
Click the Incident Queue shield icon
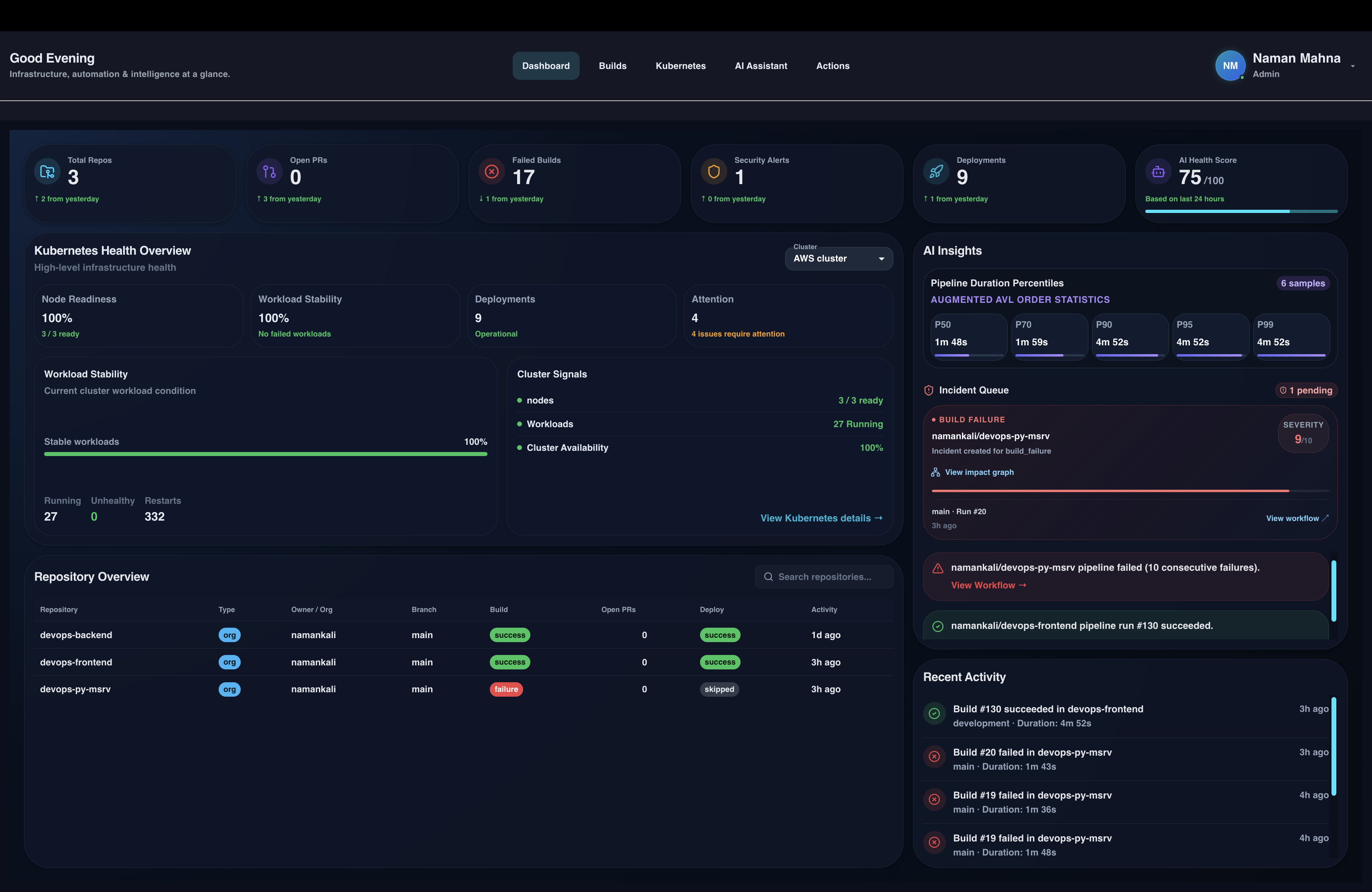929,390
